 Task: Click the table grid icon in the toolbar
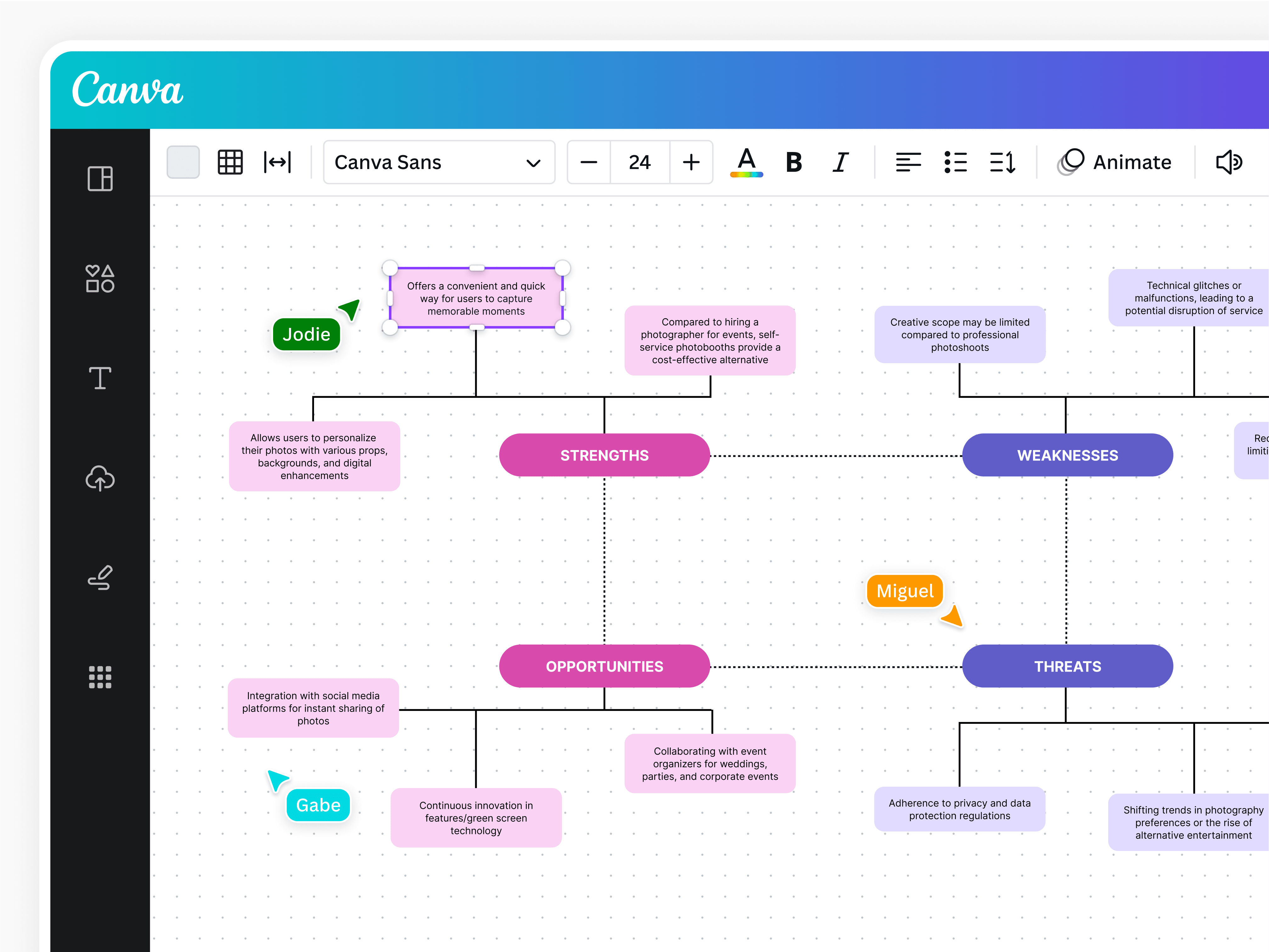pyautogui.click(x=229, y=162)
